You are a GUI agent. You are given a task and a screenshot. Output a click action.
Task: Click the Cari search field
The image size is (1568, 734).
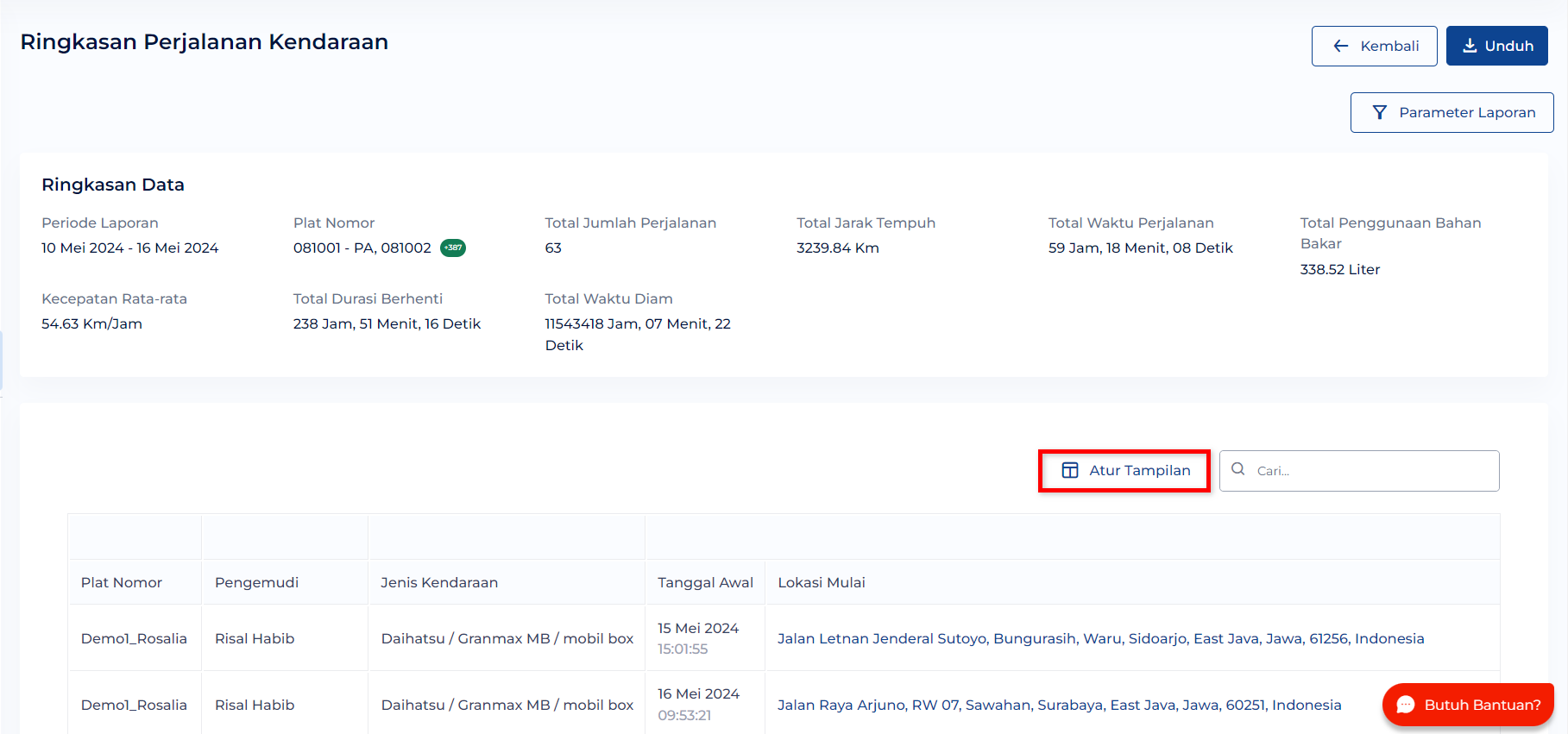(x=1359, y=471)
